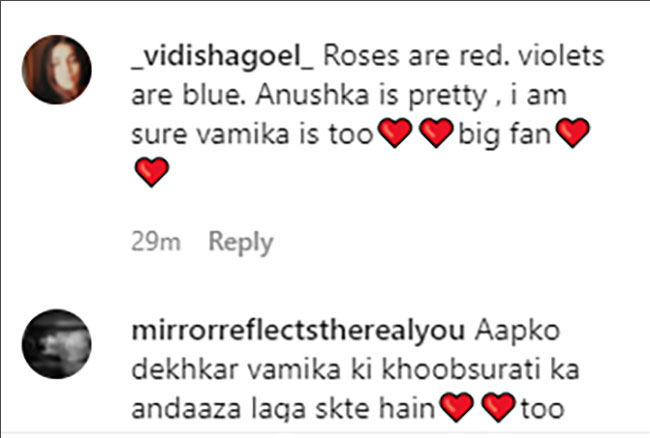650x438 pixels.
Task: Click the word "Anushka" in the comment
Action: pyautogui.click(x=312, y=95)
